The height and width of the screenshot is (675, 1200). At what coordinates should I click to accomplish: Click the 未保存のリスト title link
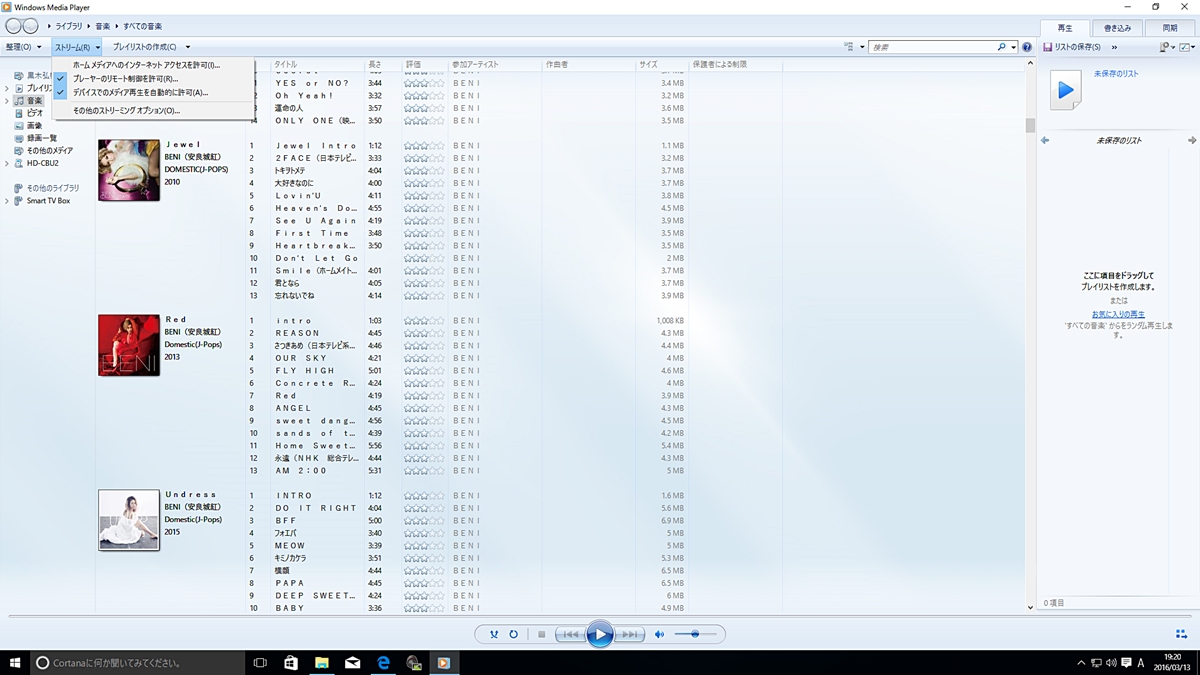pyautogui.click(x=1116, y=74)
